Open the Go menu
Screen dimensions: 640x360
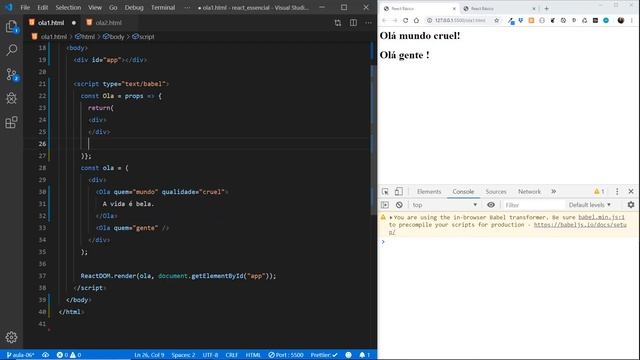113,8
